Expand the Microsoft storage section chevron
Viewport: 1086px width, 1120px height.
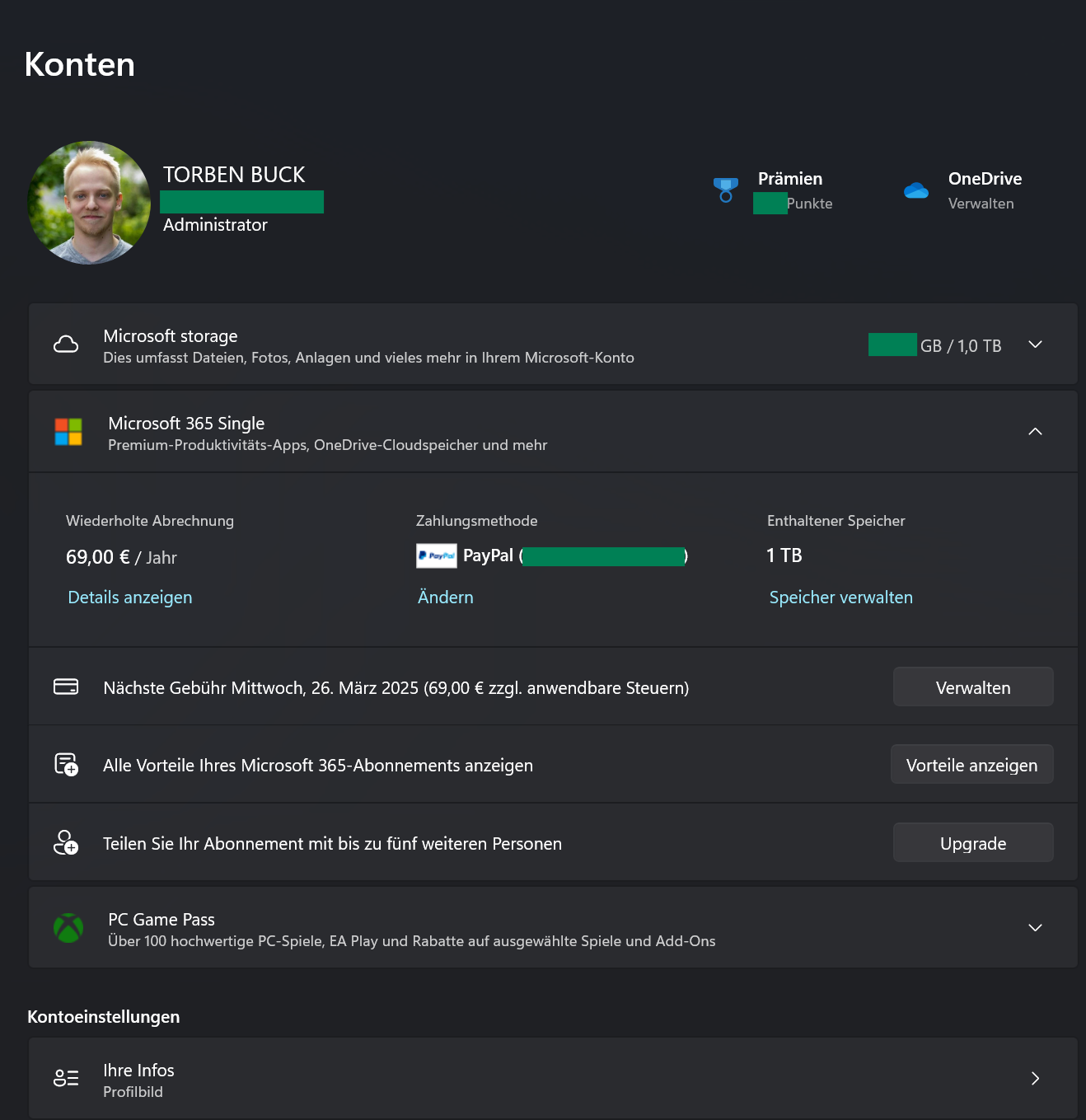pos(1036,344)
